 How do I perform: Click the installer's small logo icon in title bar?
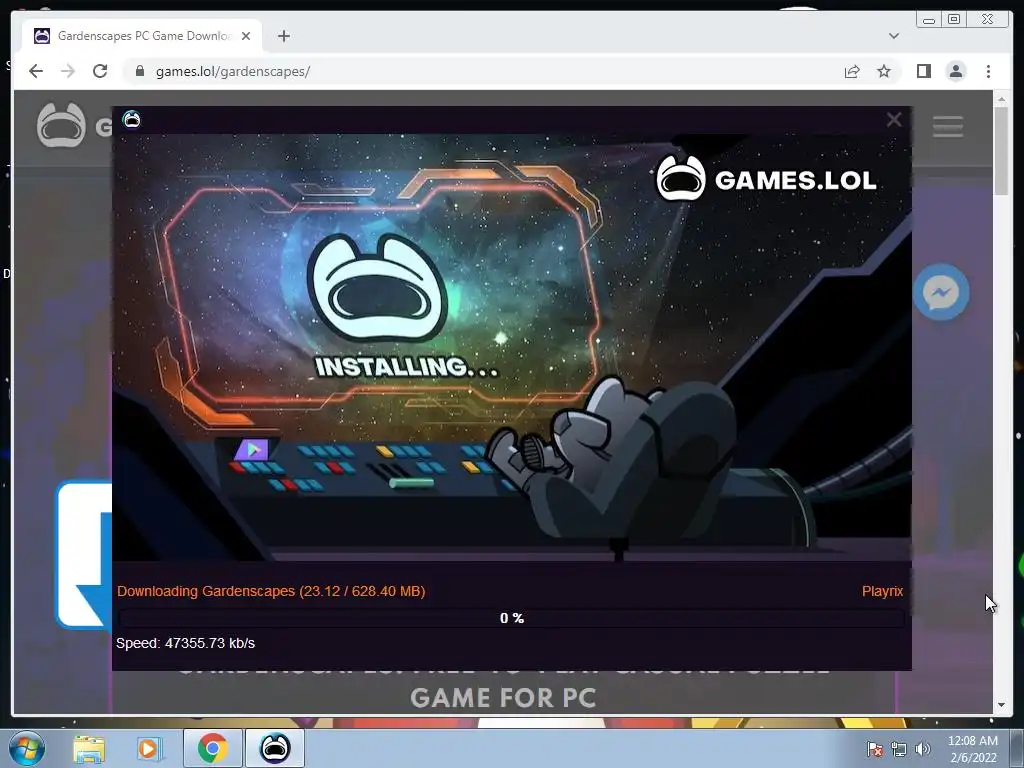[x=132, y=120]
